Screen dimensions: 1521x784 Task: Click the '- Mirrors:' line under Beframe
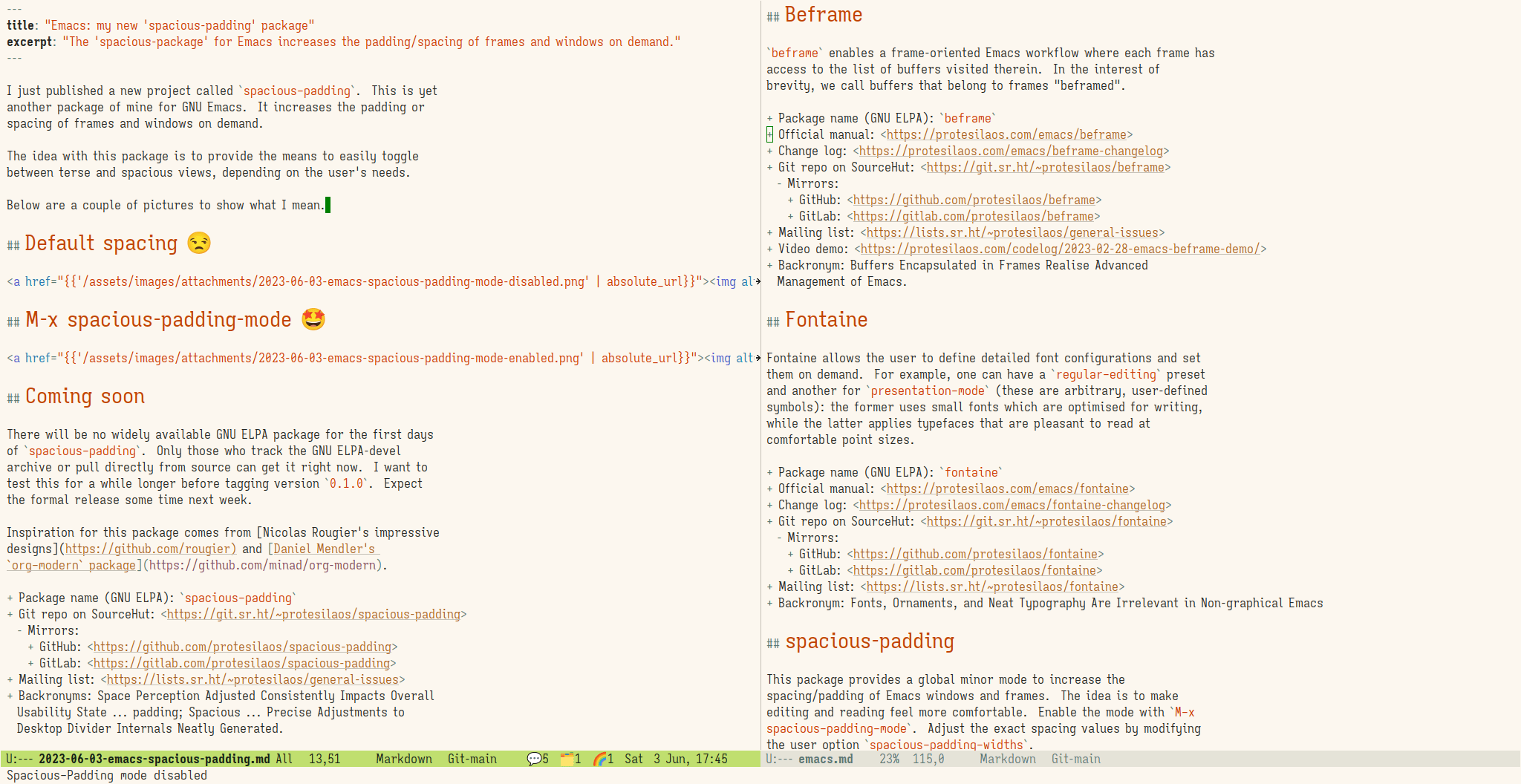pyautogui.click(x=807, y=183)
